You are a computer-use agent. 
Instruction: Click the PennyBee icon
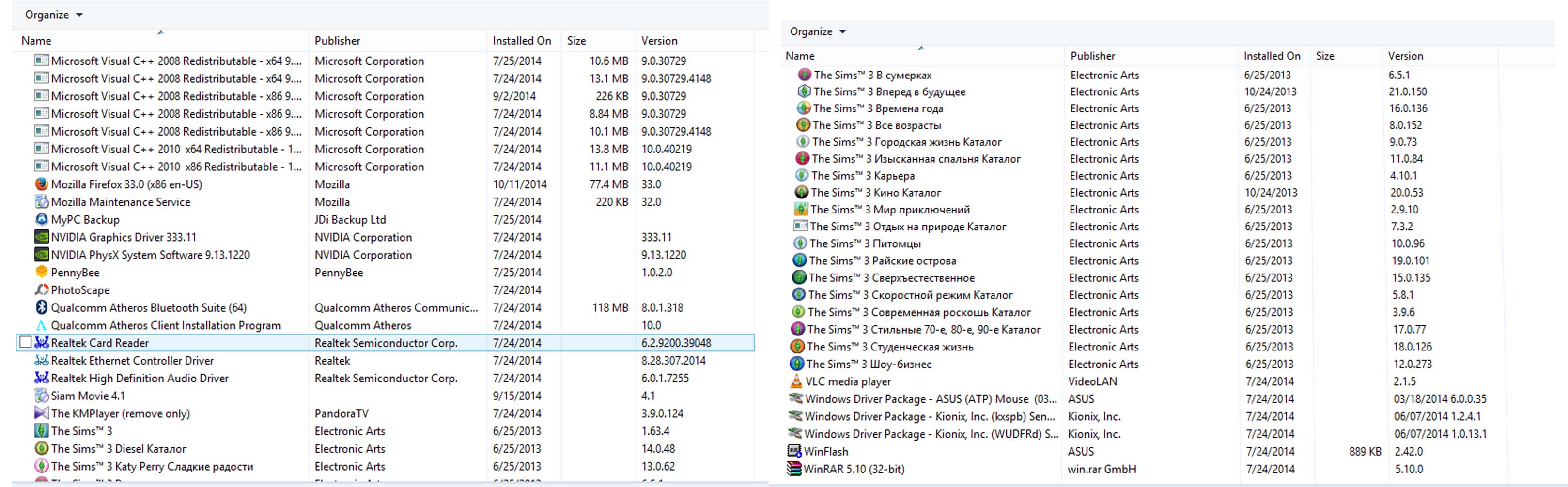tap(41, 272)
